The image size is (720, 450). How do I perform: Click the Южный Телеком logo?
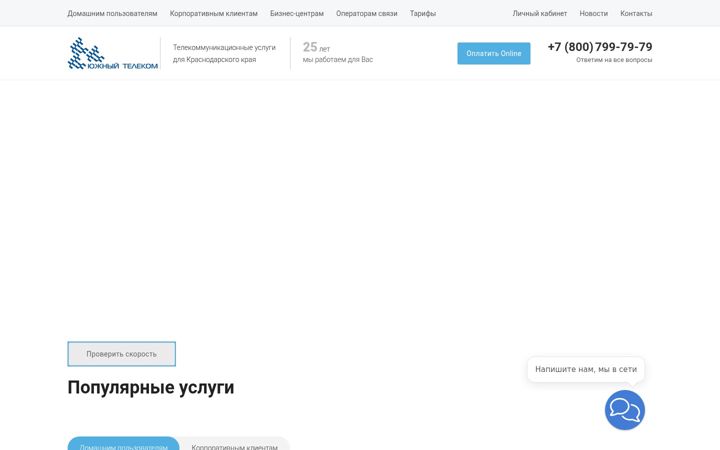(x=112, y=53)
